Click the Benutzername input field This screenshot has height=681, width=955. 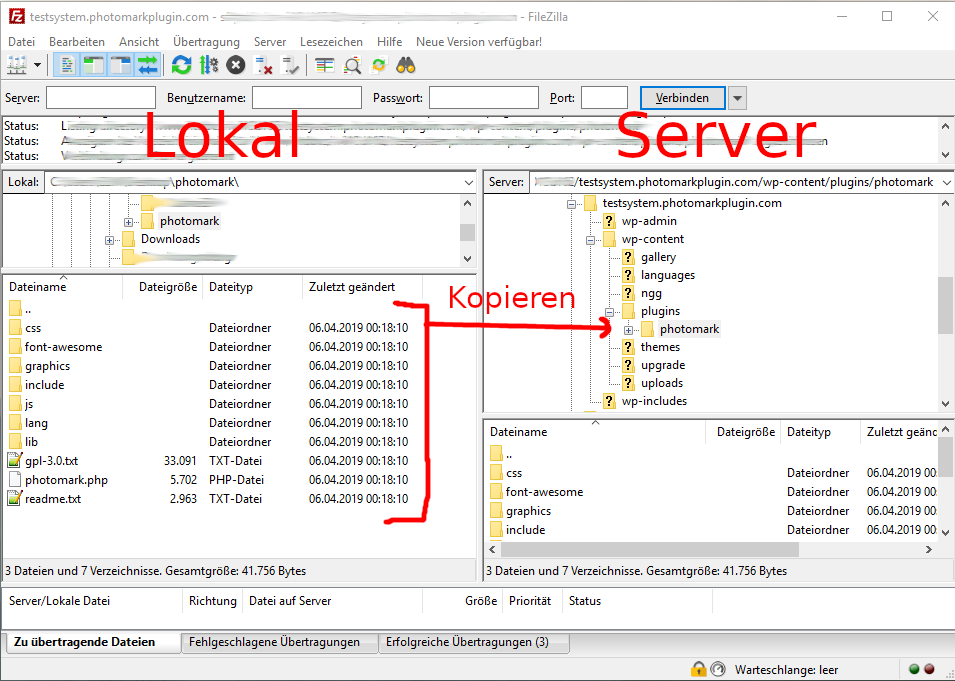(x=306, y=98)
